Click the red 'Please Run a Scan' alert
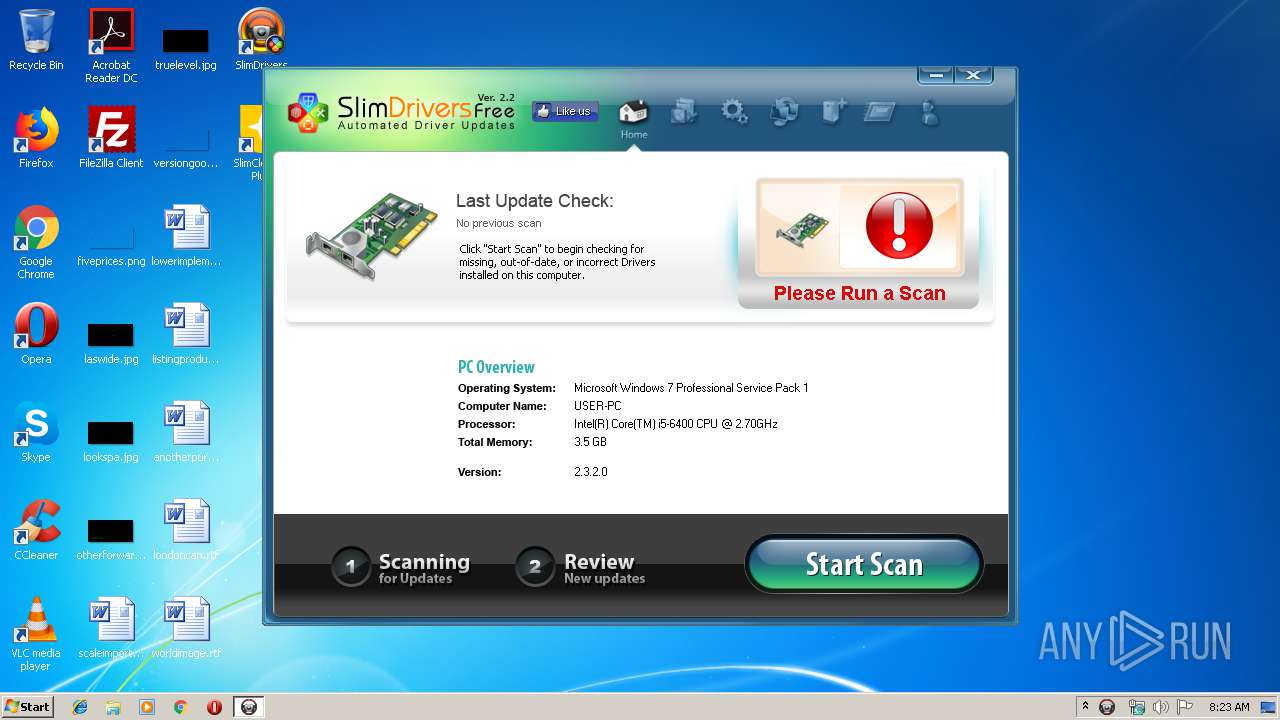The image size is (1280, 720). tap(859, 243)
